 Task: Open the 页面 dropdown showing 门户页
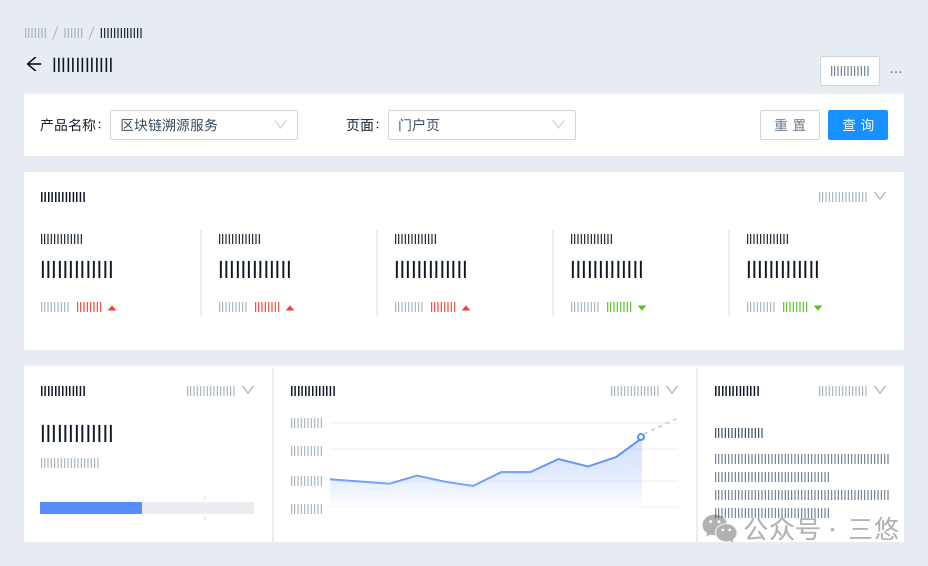[x=481, y=125]
